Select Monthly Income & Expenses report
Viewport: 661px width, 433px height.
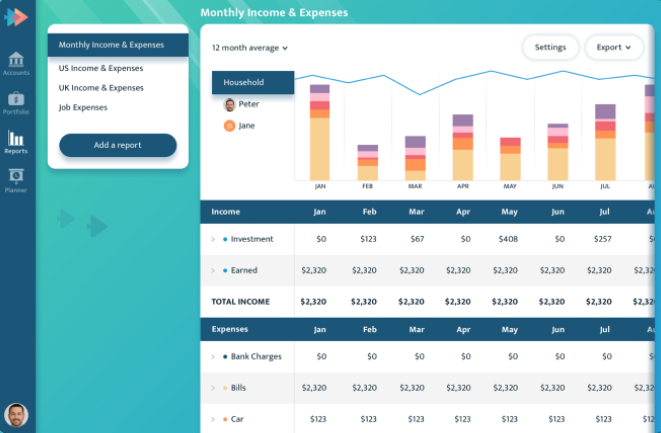(x=118, y=45)
